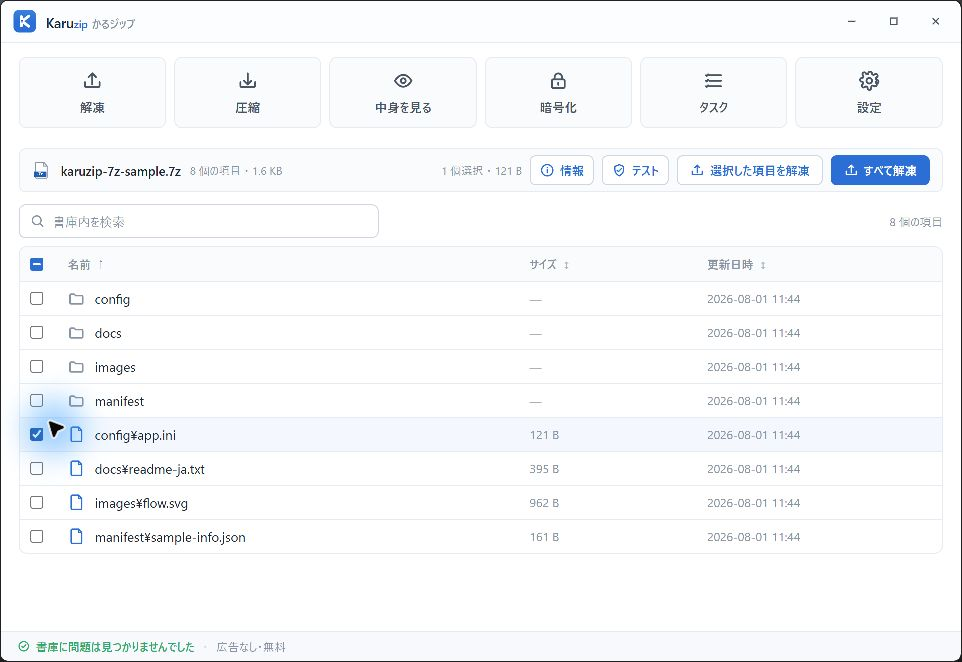
Task: Click the config¥app.ini file icon
Action: pyautogui.click(x=76, y=434)
